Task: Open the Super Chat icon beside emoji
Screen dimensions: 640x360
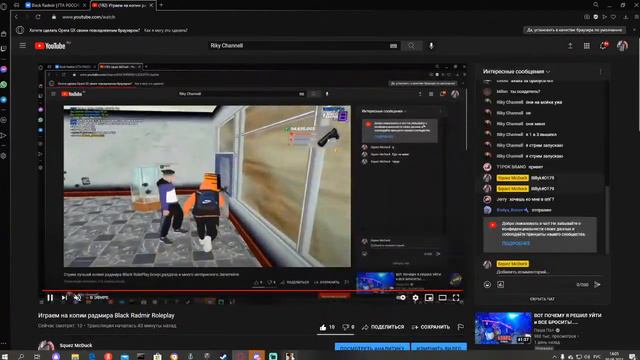Action: click(x=500, y=284)
